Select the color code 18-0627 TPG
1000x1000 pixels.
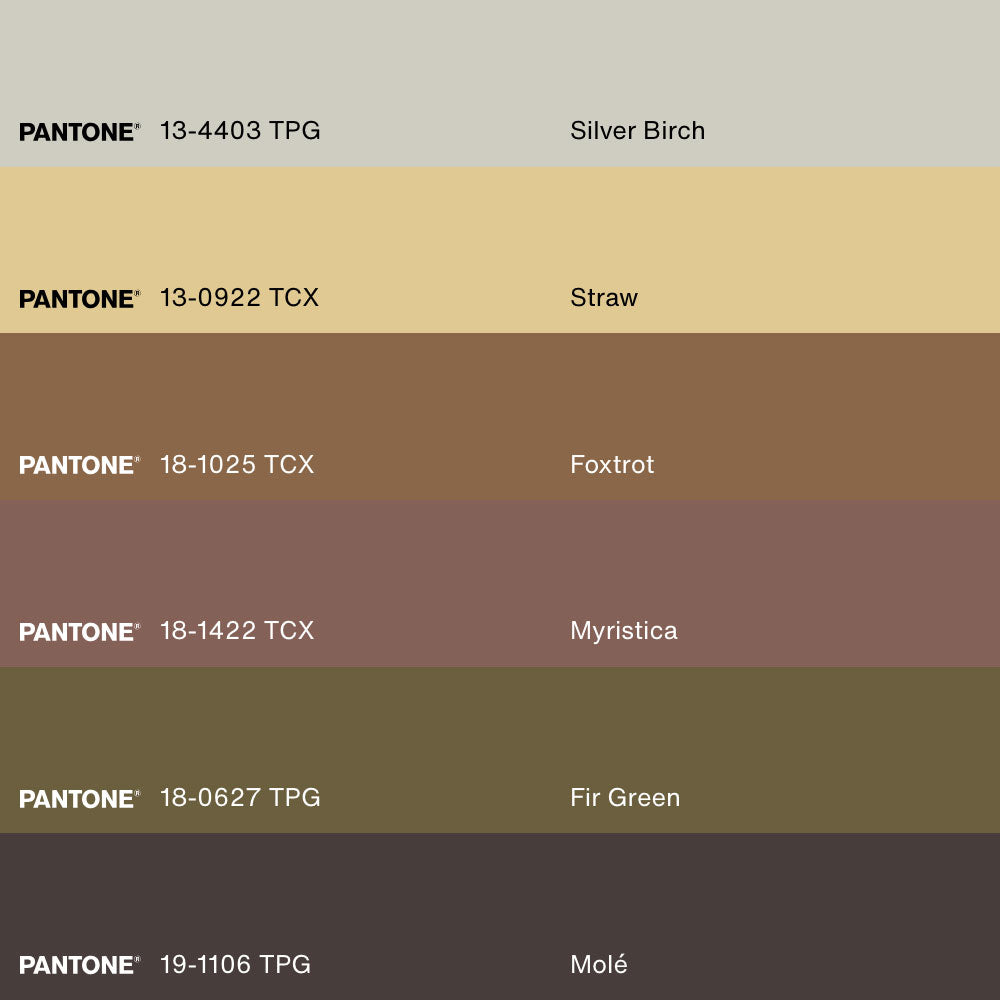pos(240,797)
